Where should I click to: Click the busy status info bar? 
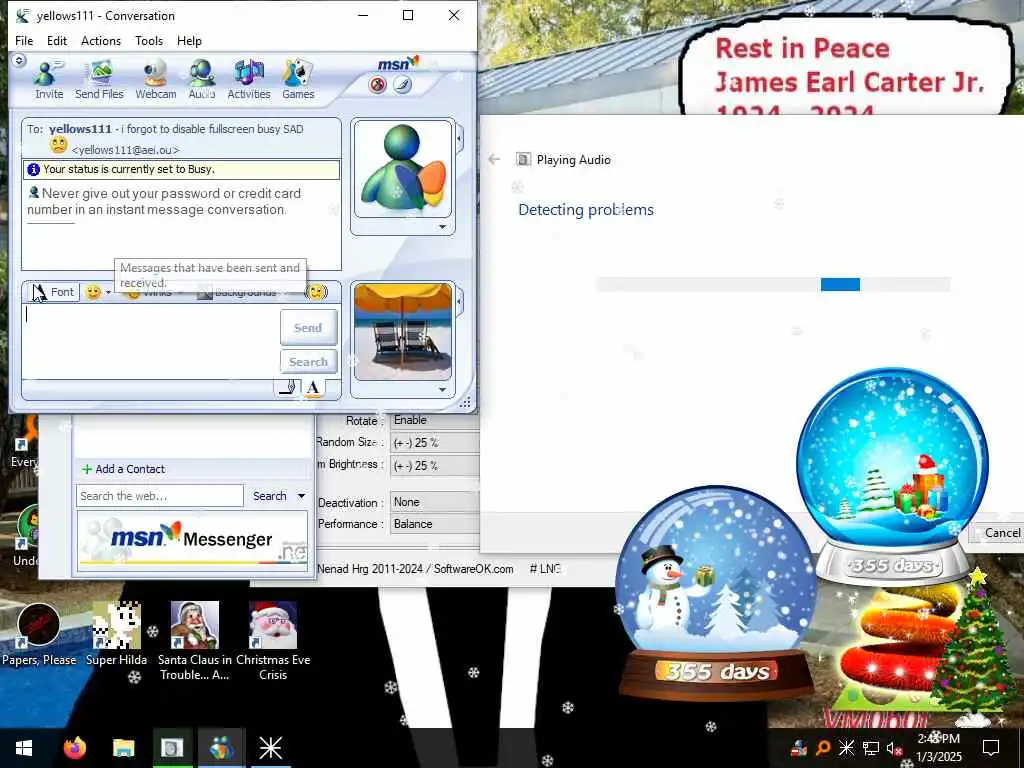tap(182, 169)
